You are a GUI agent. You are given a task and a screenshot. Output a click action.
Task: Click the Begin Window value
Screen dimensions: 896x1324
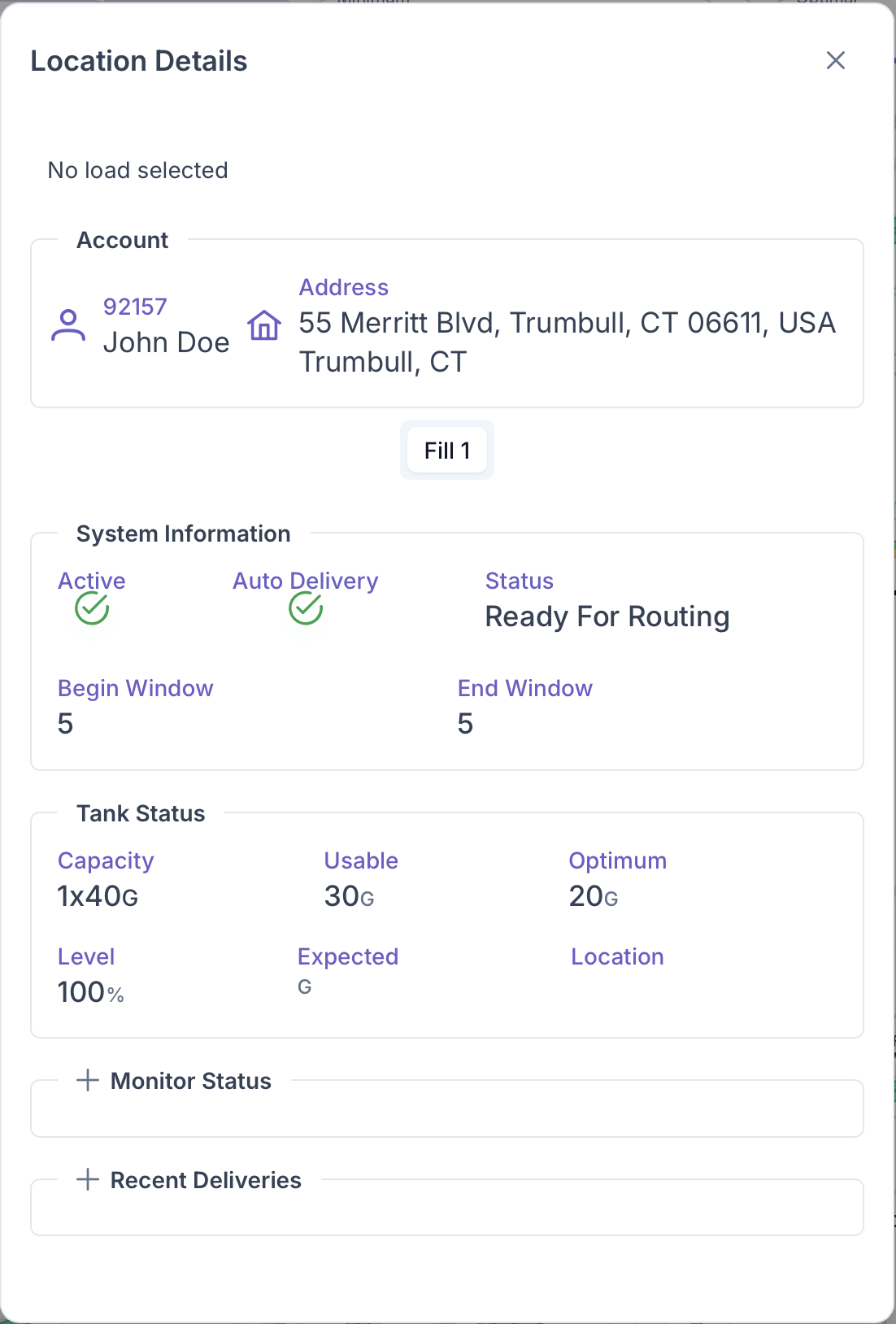coord(66,723)
